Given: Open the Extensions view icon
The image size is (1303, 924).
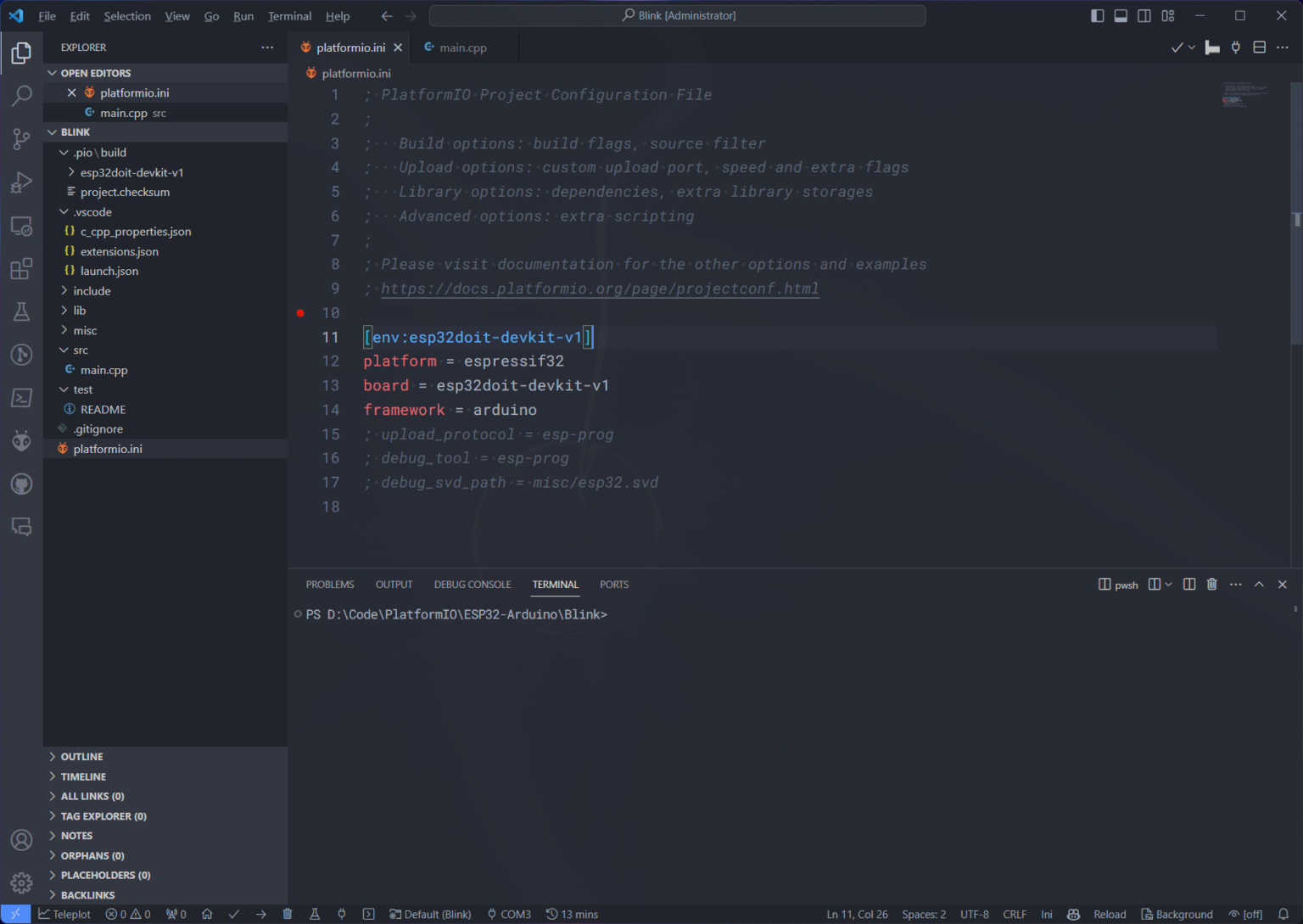Looking at the screenshot, I should click(21, 268).
